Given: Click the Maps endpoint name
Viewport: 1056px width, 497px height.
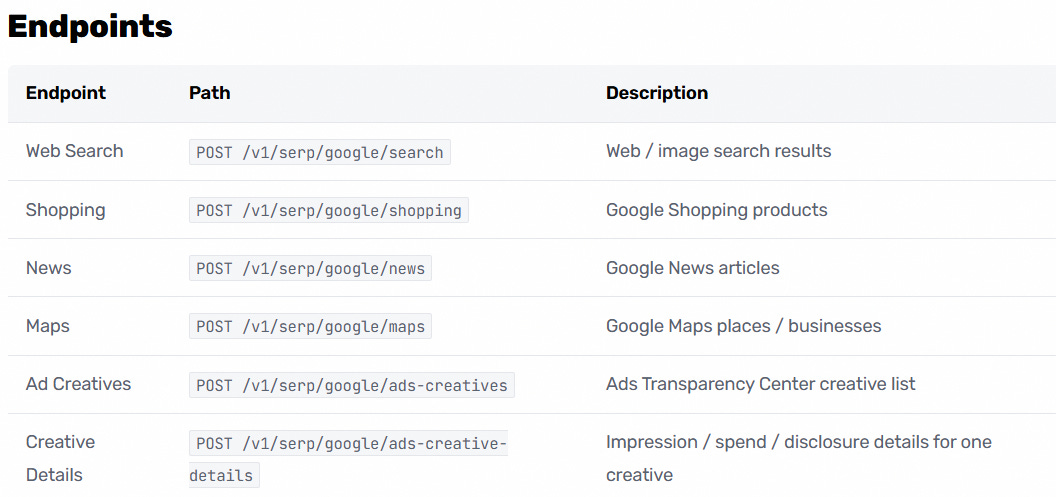Looking at the screenshot, I should (x=48, y=326).
